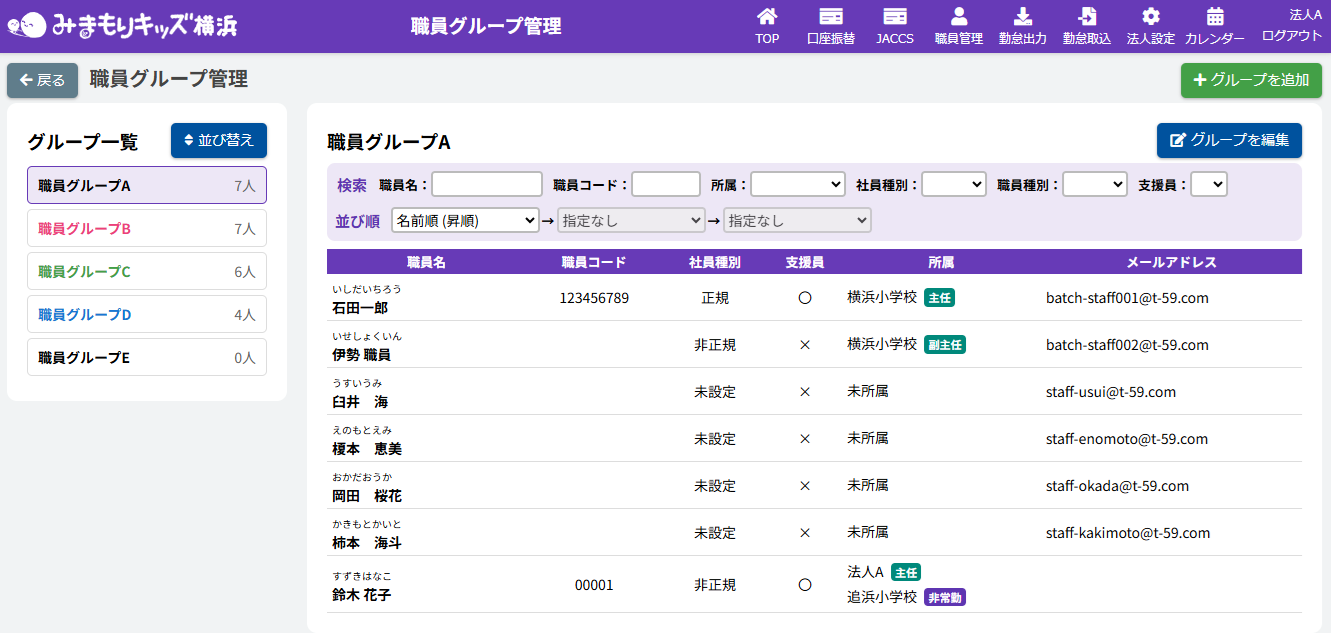Click email staff-usui@t-59.com
Screen dimensions: 1331x633
1111,392
